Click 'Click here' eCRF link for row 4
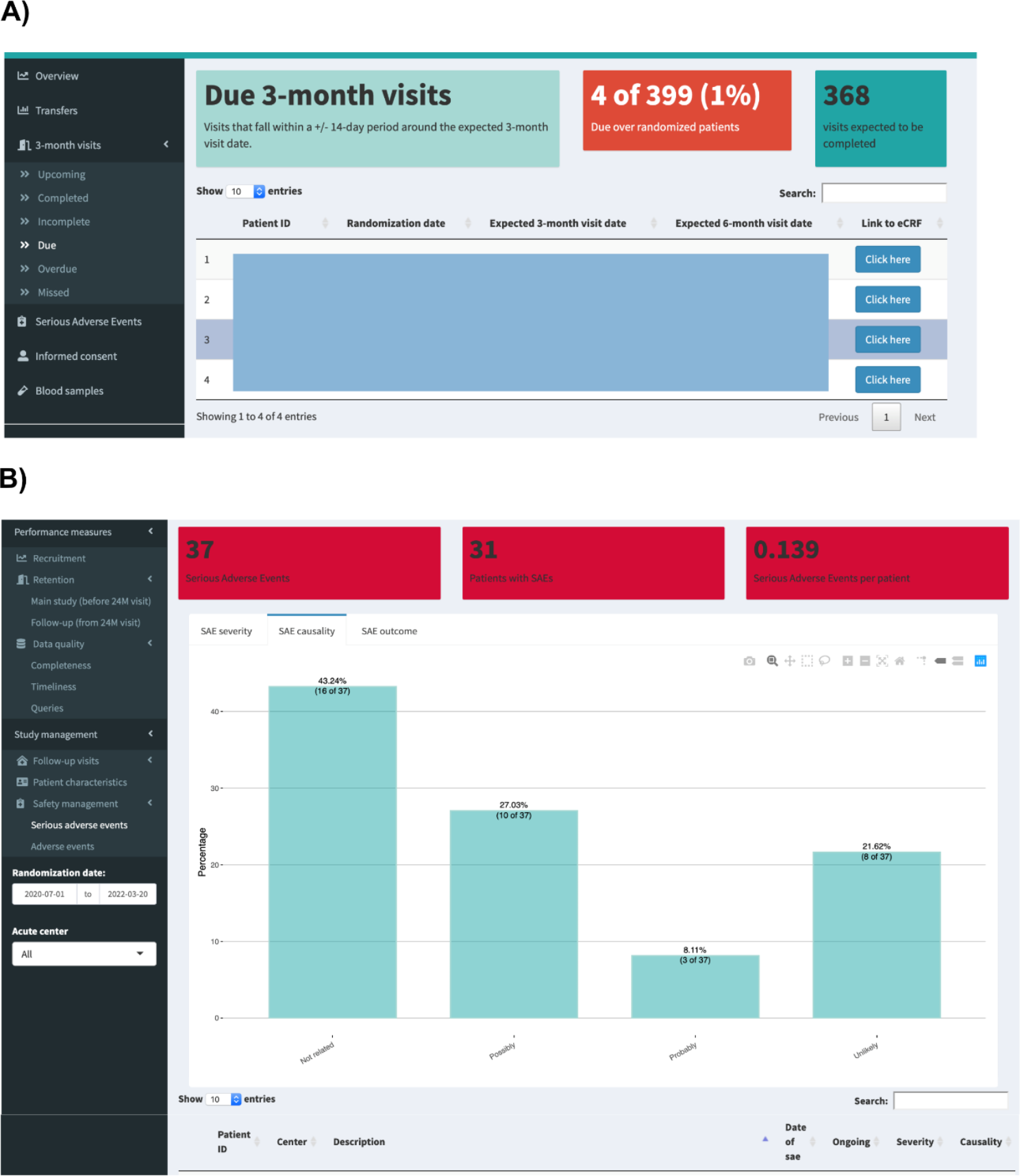Image resolution: width=1020 pixels, height=1176 pixels. [x=888, y=380]
